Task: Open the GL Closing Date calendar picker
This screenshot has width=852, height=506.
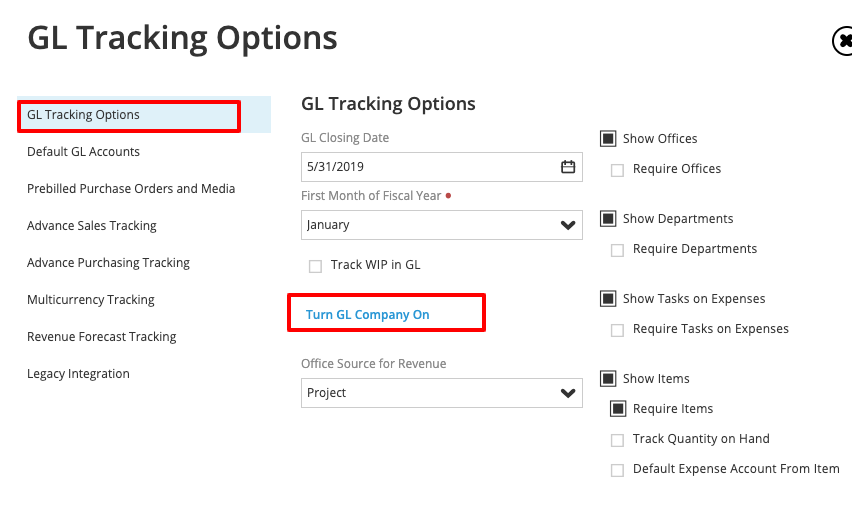Action: (x=568, y=167)
